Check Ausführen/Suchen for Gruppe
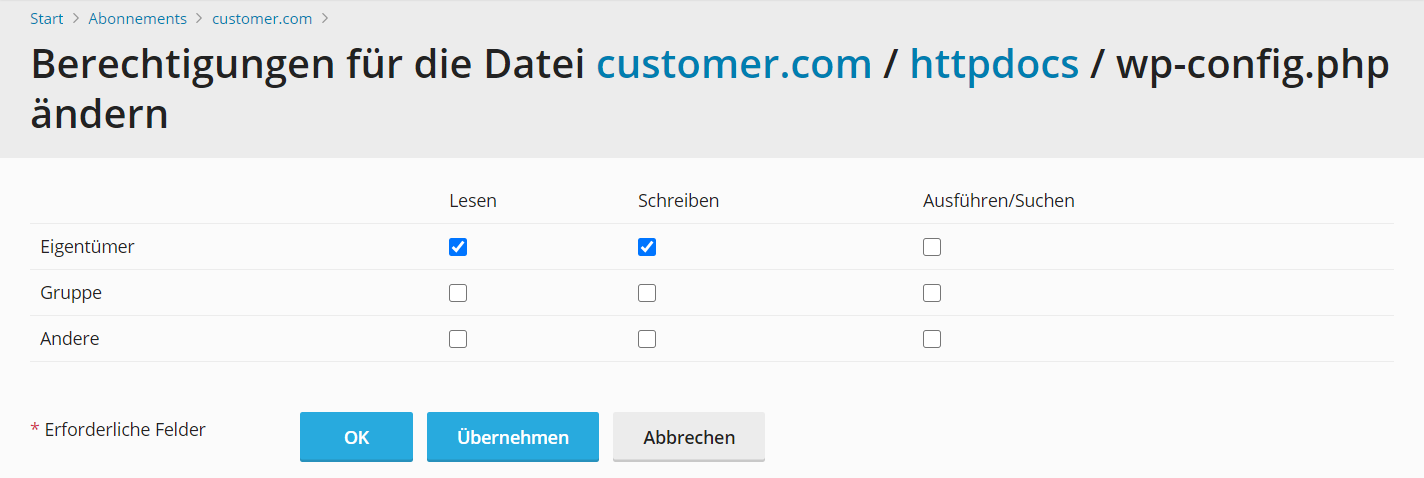The height and width of the screenshot is (478, 1424). pyautogui.click(x=932, y=293)
